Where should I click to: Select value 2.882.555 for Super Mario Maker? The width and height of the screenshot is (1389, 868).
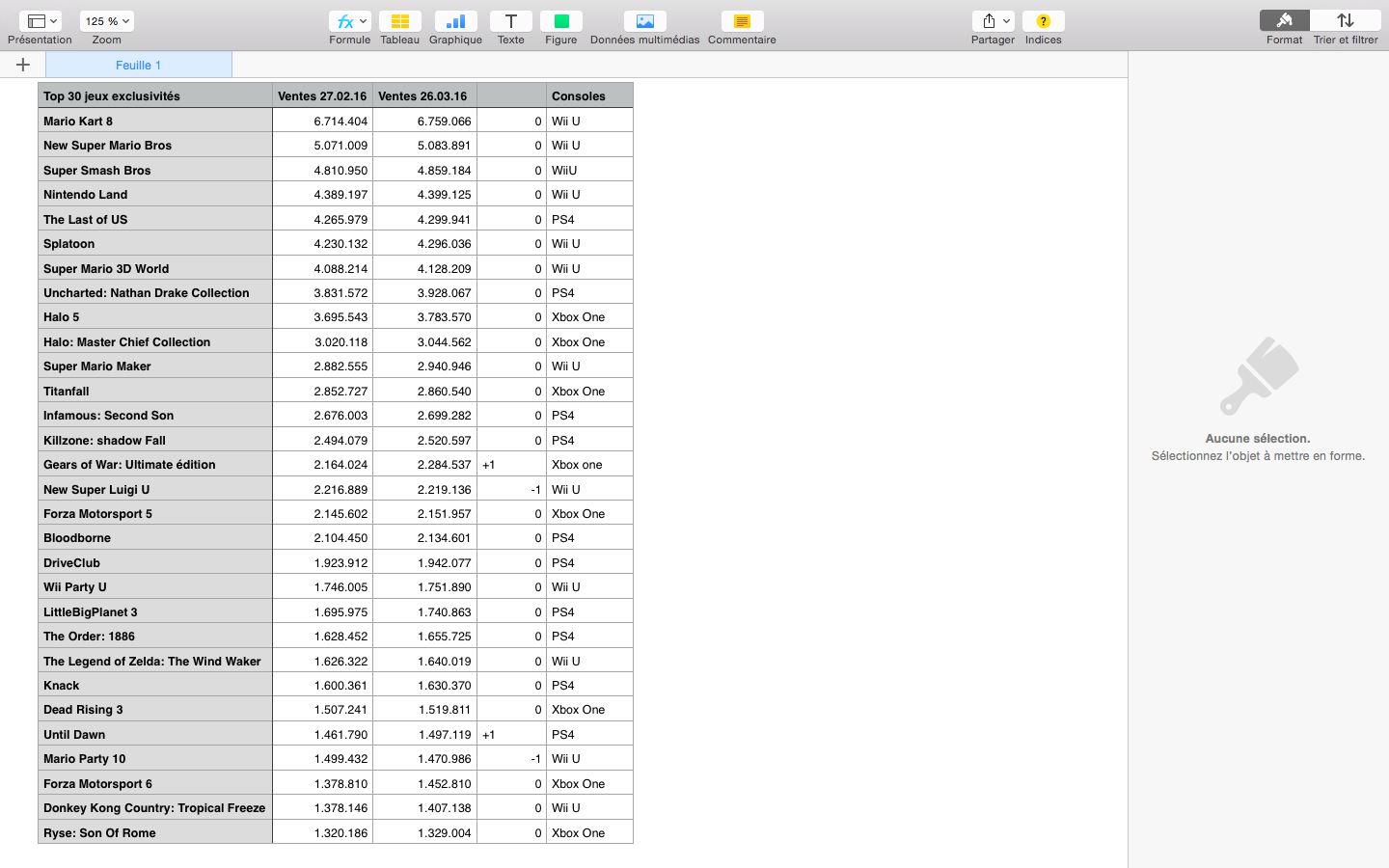(322, 366)
